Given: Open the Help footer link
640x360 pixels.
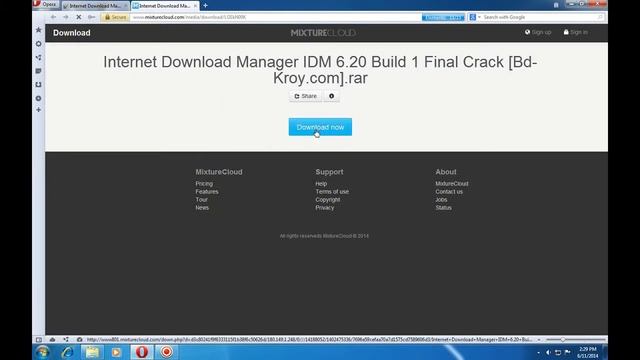Looking at the screenshot, I should click(x=321, y=184).
